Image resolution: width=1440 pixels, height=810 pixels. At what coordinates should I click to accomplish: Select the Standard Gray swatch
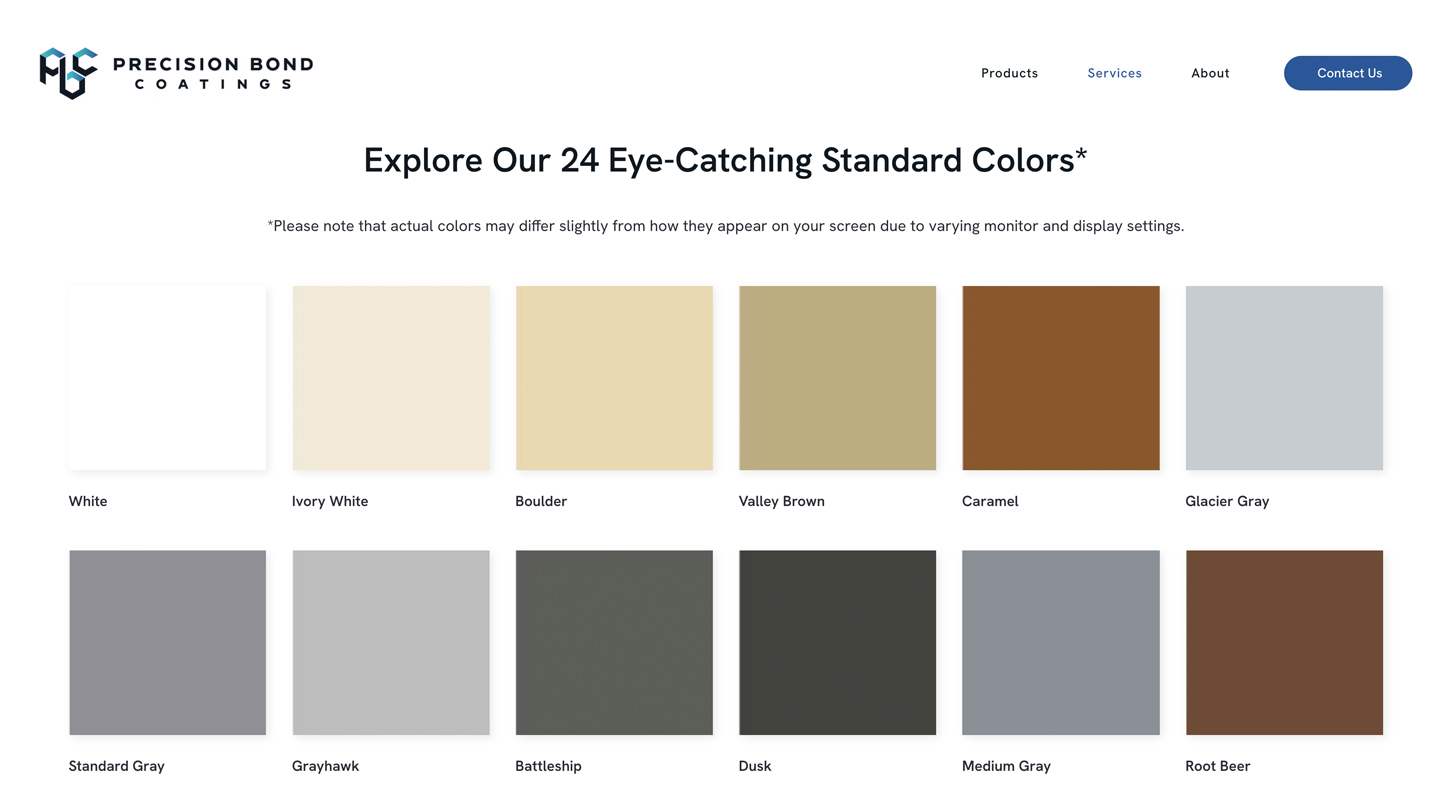coord(167,642)
